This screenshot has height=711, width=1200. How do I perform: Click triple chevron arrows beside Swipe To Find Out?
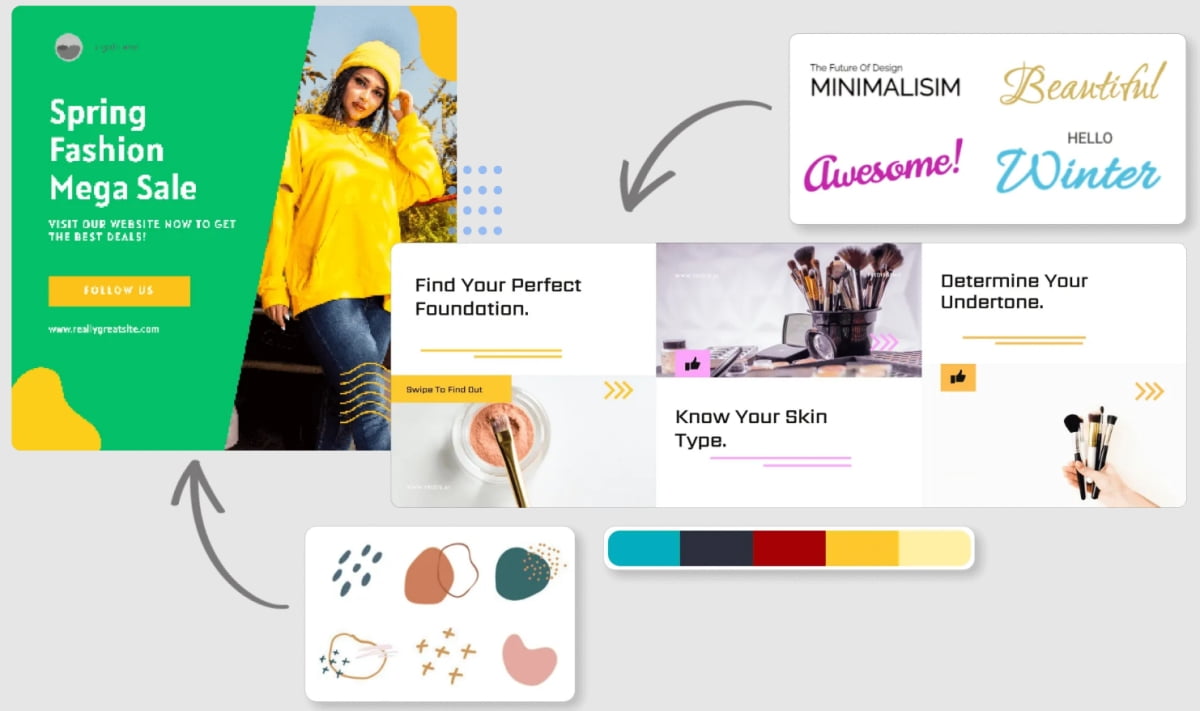coord(618,390)
